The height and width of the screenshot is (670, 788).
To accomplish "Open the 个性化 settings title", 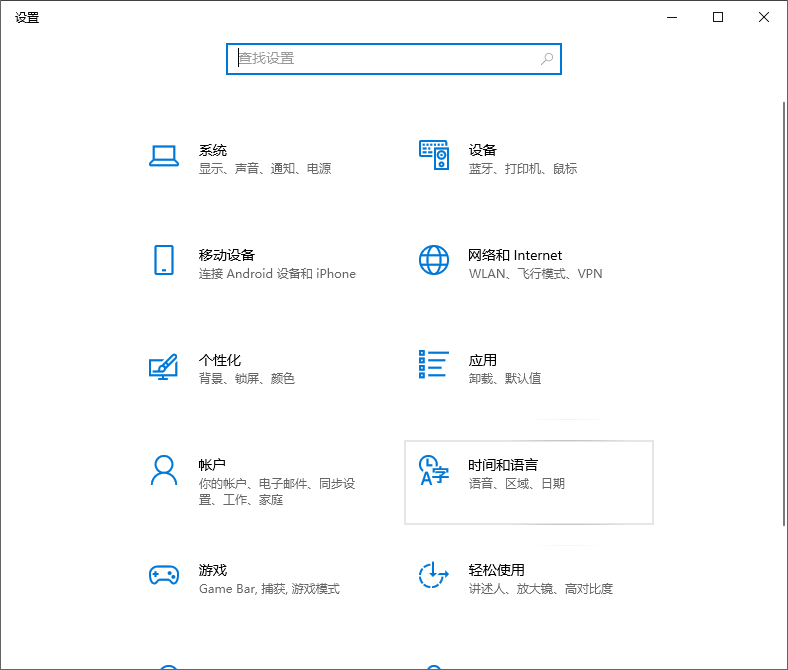I will point(220,360).
